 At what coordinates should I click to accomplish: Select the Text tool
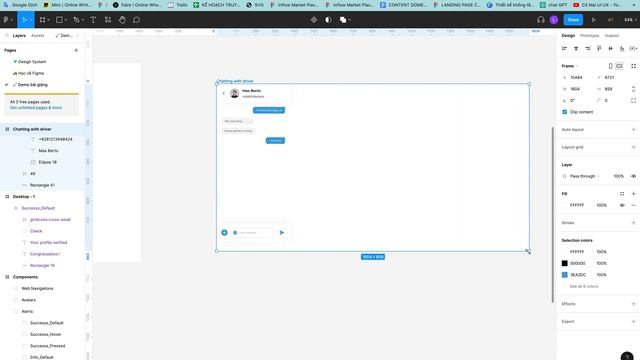pyautogui.click(x=93, y=20)
